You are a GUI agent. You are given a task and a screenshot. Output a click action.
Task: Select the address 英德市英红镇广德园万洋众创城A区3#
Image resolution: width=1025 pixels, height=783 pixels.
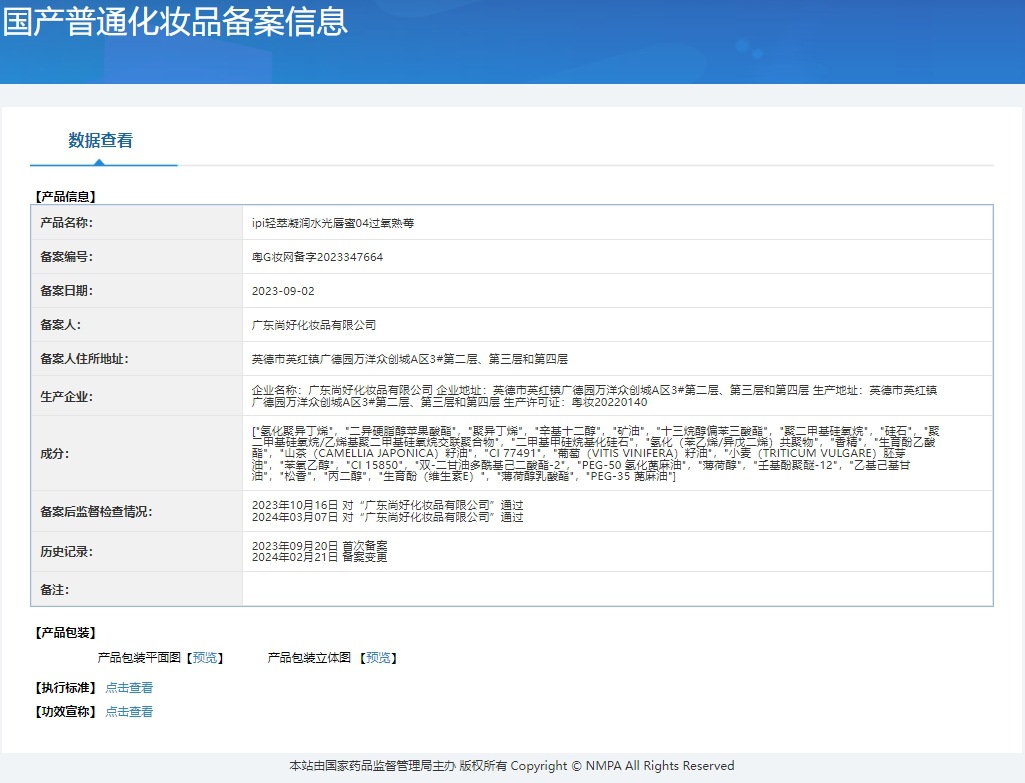pyautogui.click(x=409, y=359)
